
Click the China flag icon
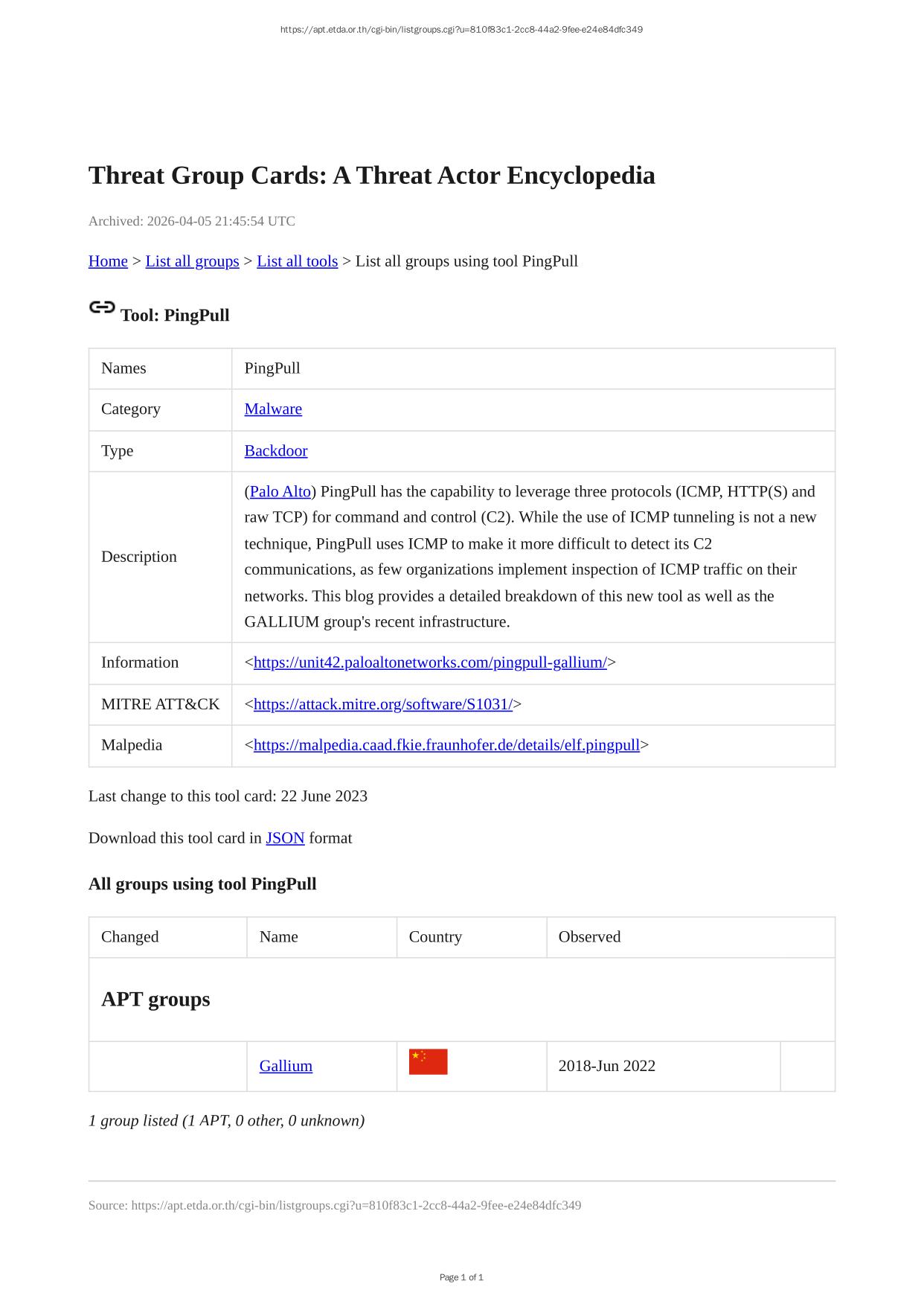pyautogui.click(x=428, y=1062)
